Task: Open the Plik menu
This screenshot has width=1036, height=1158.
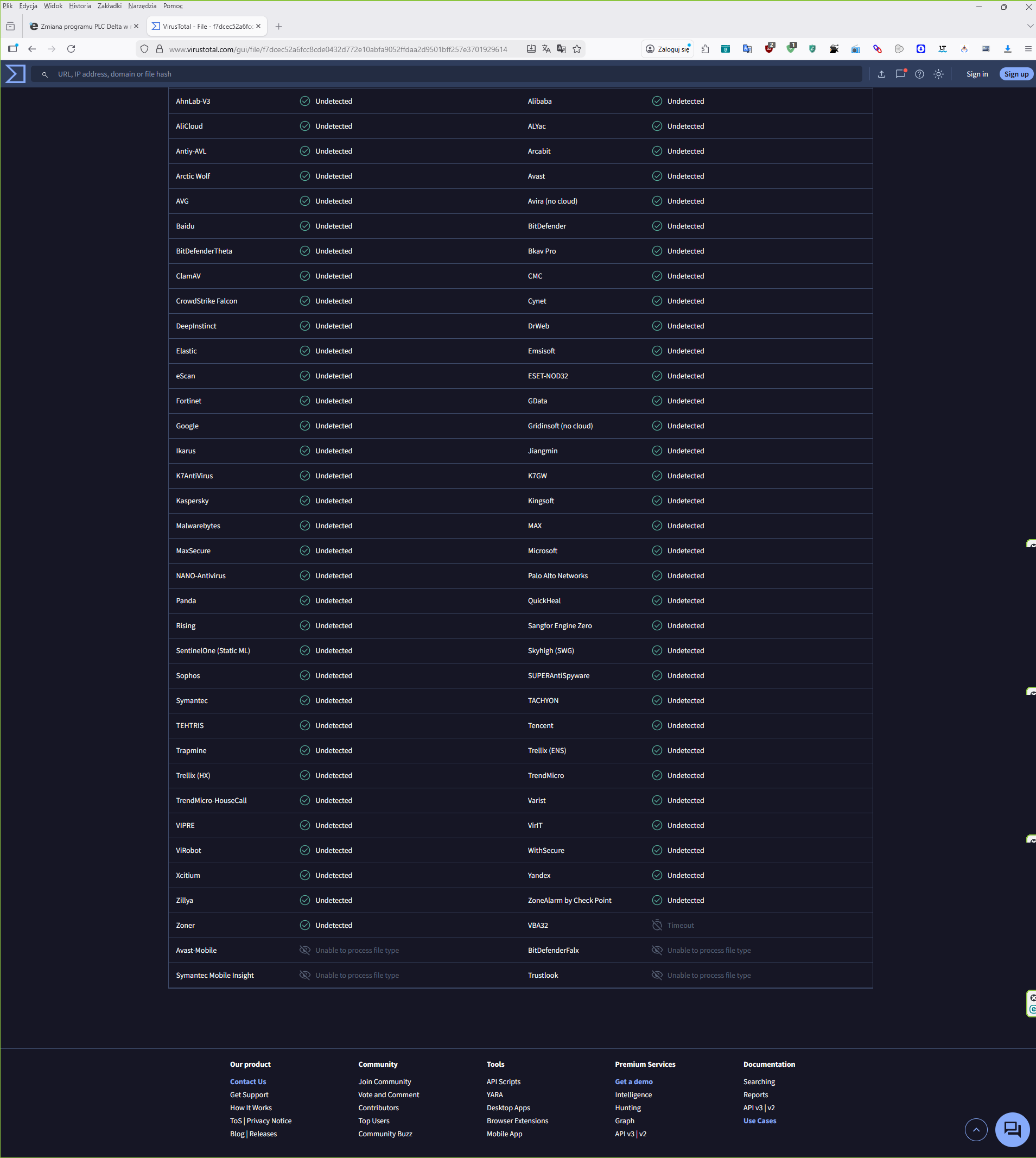Action: coord(8,5)
